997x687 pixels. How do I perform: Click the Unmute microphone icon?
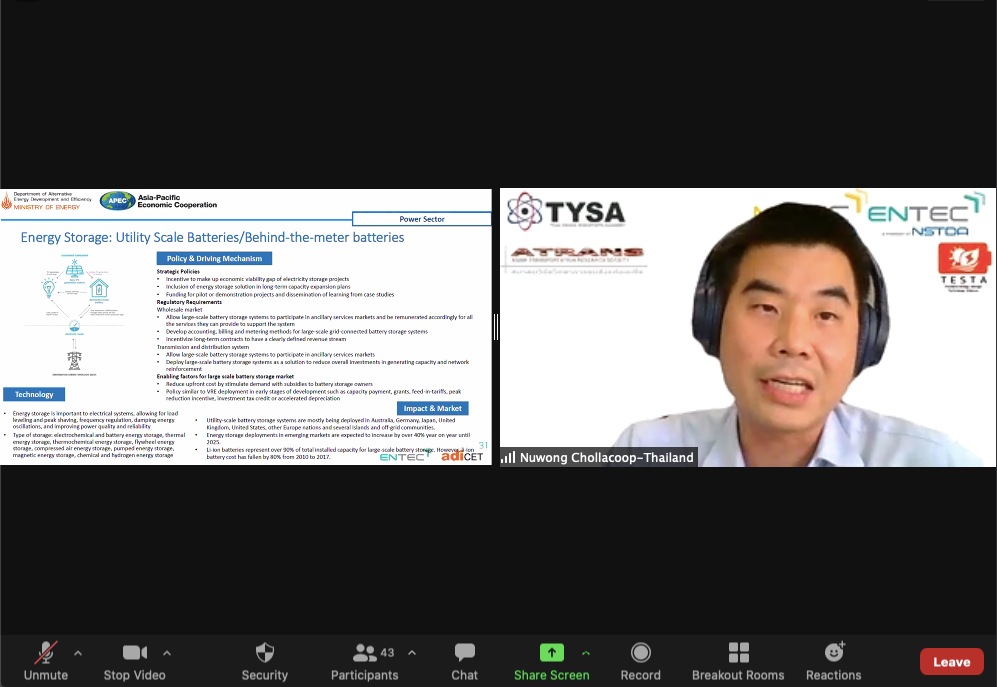pyautogui.click(x=46, y=653)
